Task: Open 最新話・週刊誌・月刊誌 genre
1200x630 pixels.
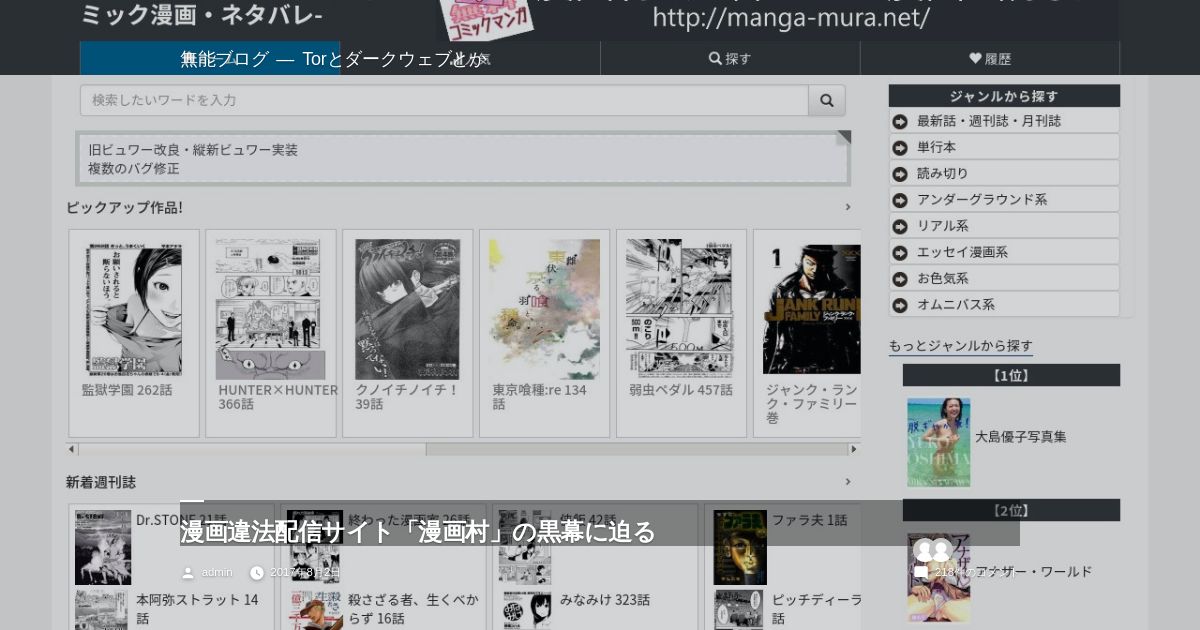Action: pos(1004,121)
